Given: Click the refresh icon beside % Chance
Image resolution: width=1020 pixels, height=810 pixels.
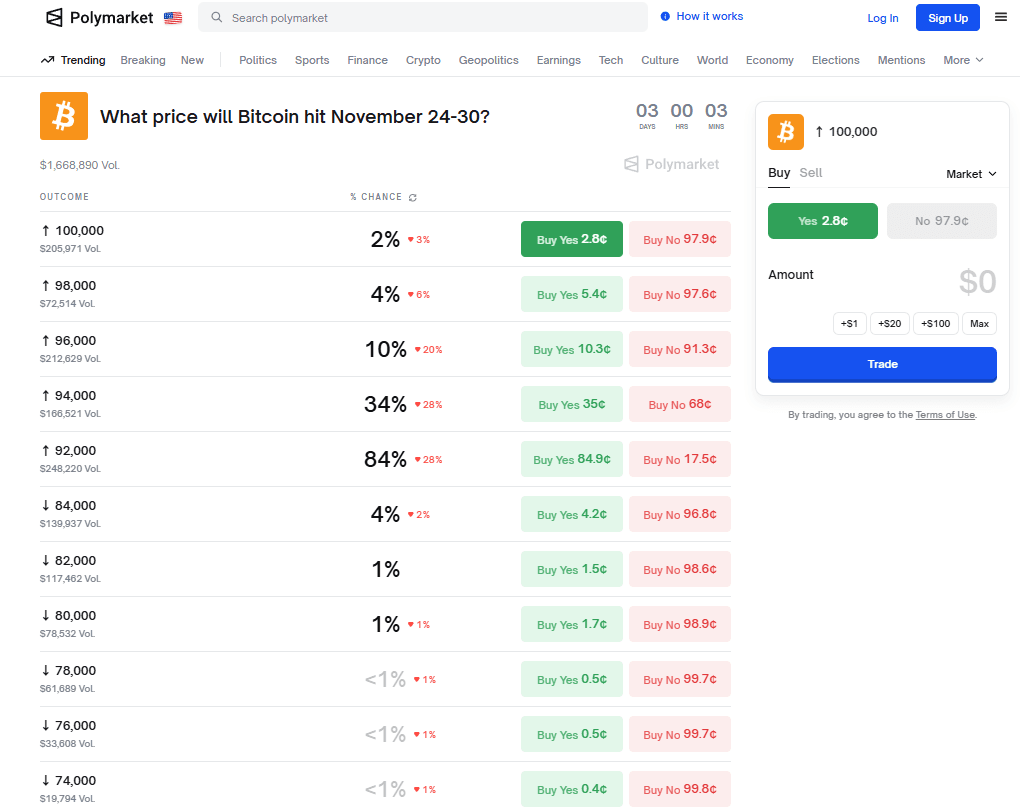Looking at the screenshot, I should pos(413,197).
